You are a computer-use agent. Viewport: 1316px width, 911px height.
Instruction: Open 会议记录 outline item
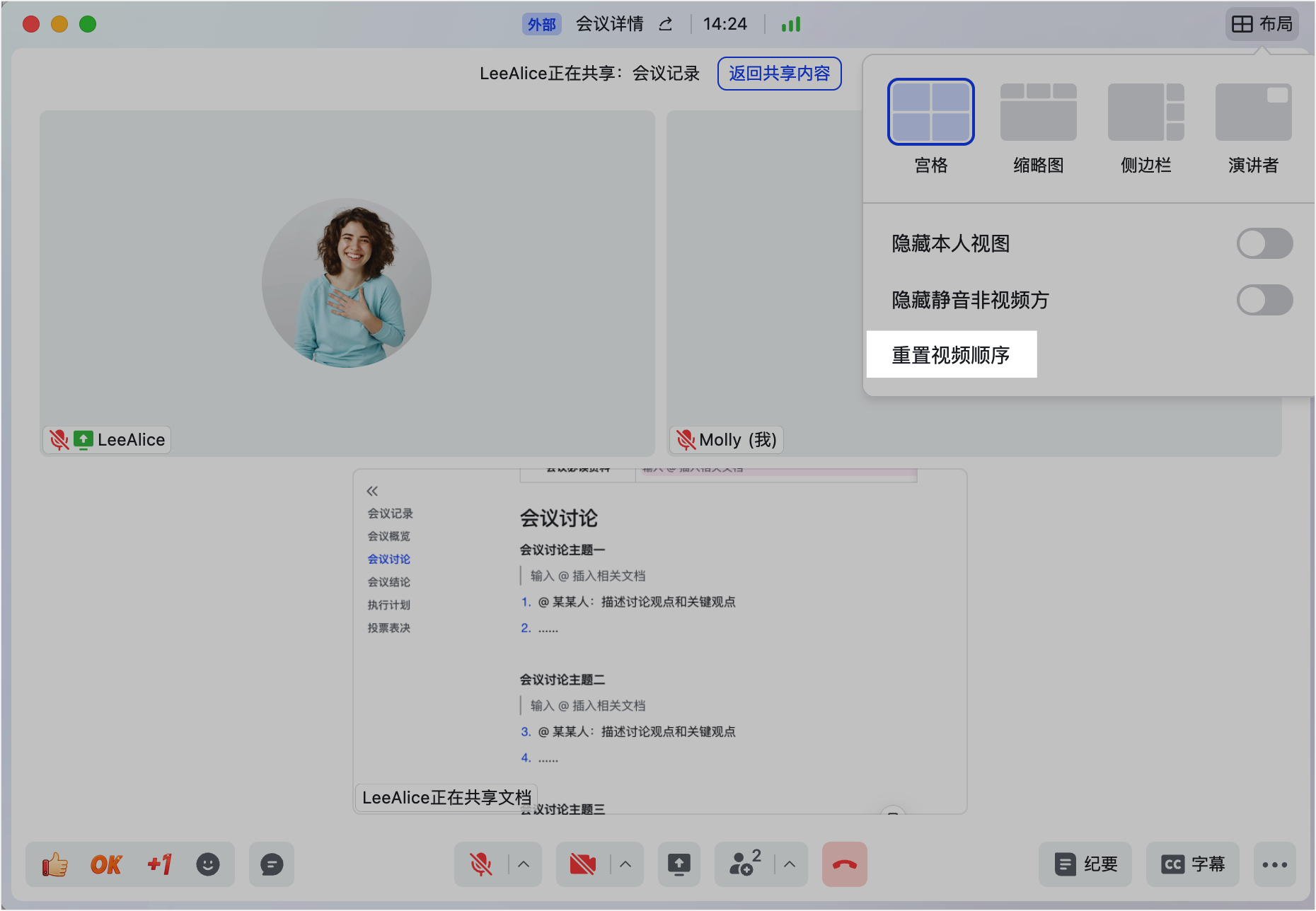point(391,513)
